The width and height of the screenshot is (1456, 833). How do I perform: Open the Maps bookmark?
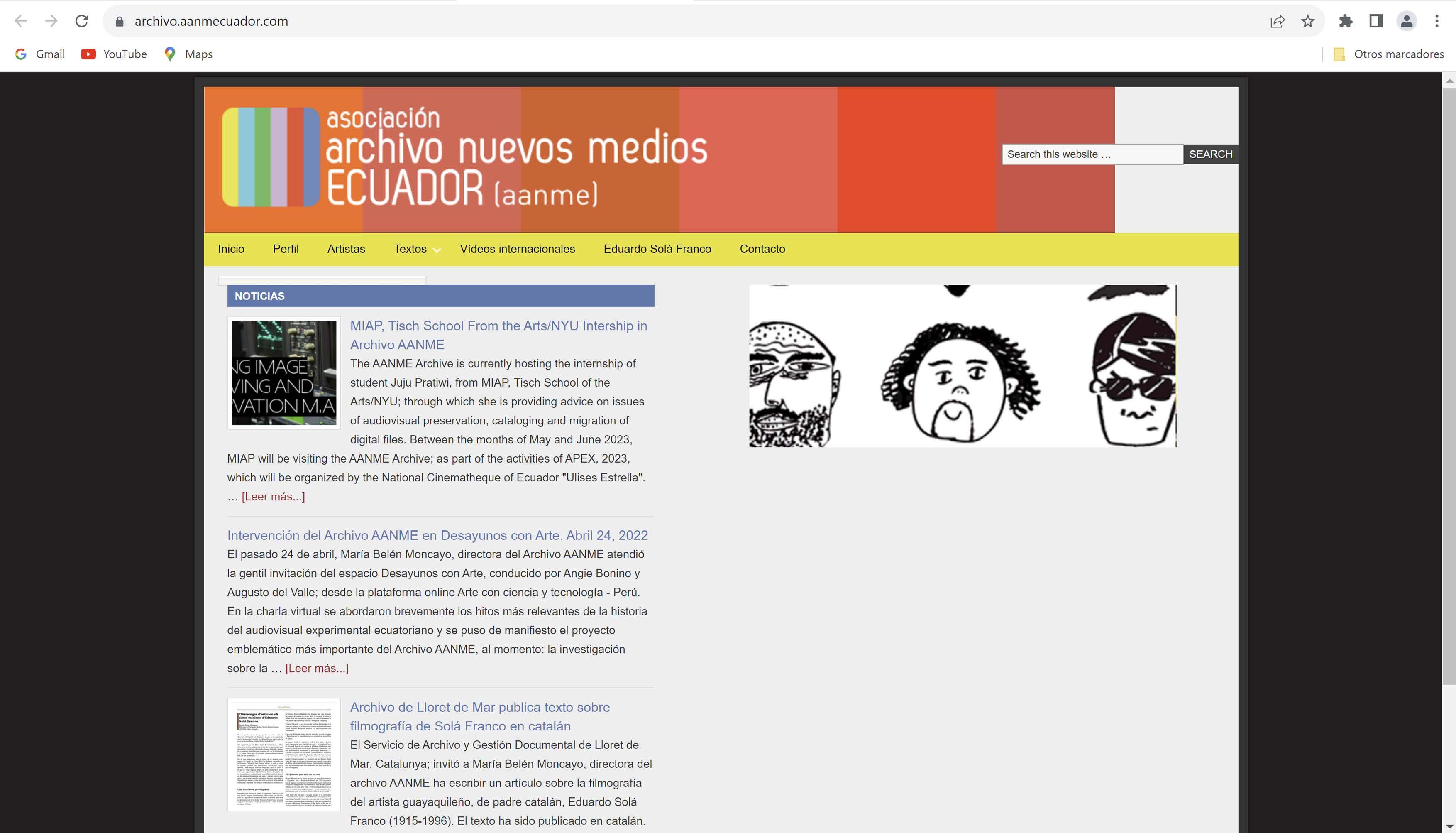point(188,54)
